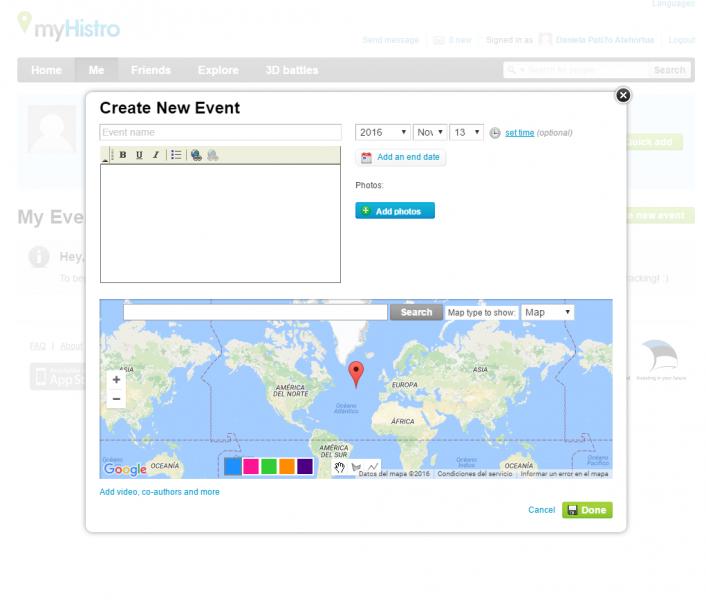Click Add video, co-authors and more
This screenshot has width=706, height=600.
click(x=159, y=492)
